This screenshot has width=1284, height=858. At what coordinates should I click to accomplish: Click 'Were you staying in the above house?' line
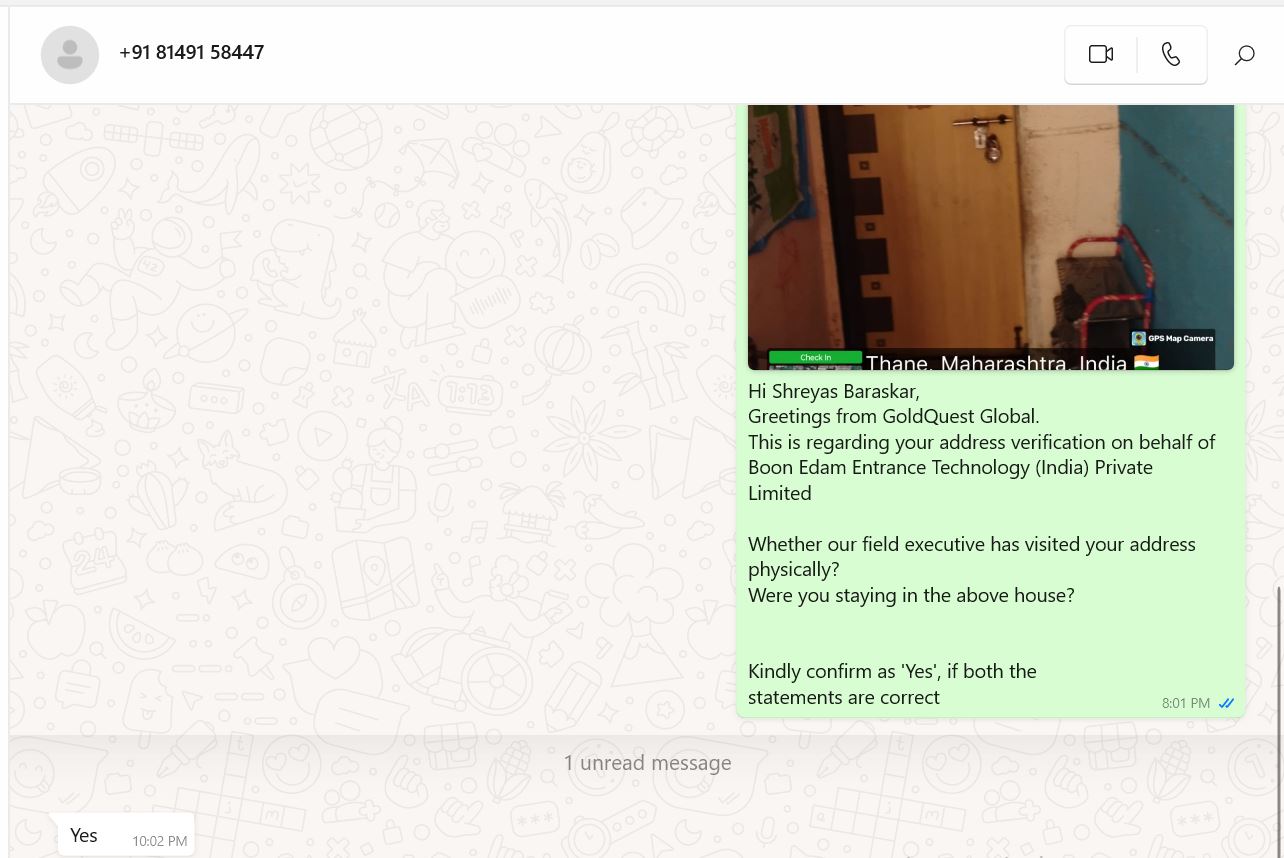coord(911,595)
